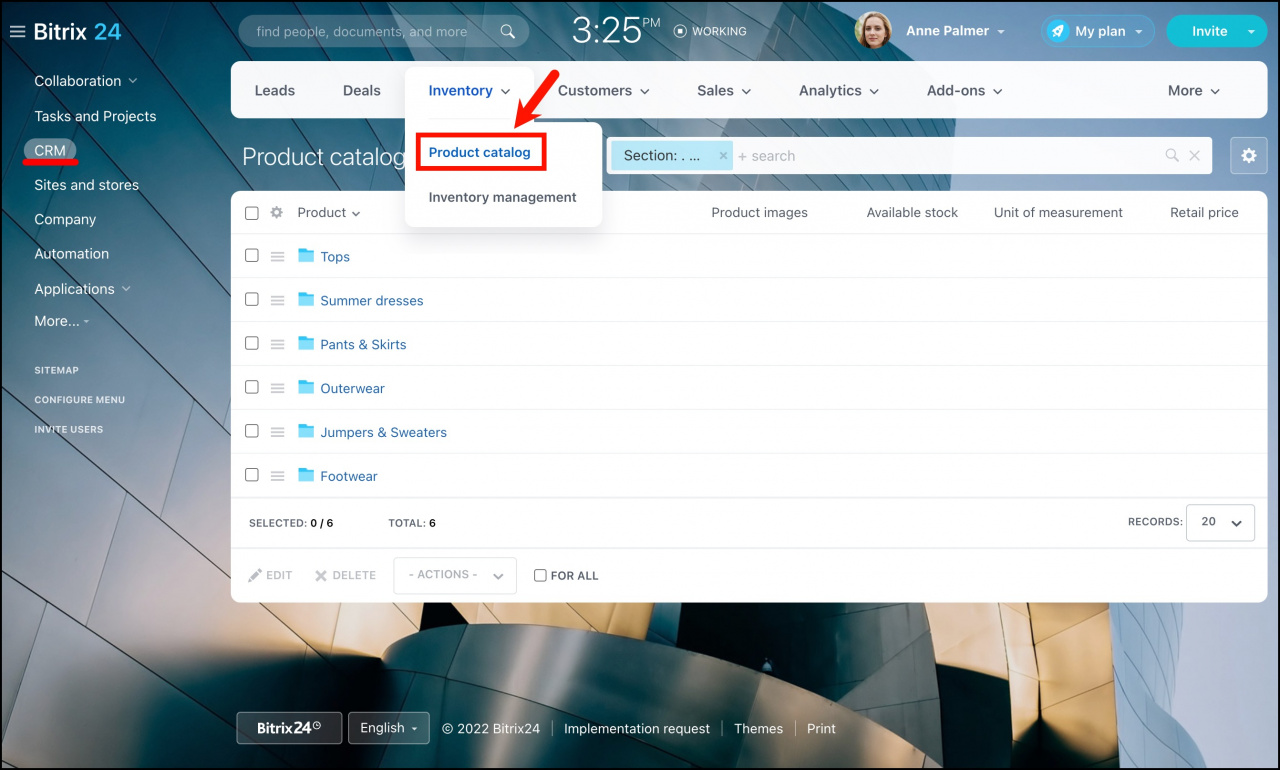1280x770 pixels.
Task: Toggle the hamburger menu next to Bitrix 24
Action: [x=17, y=32]
